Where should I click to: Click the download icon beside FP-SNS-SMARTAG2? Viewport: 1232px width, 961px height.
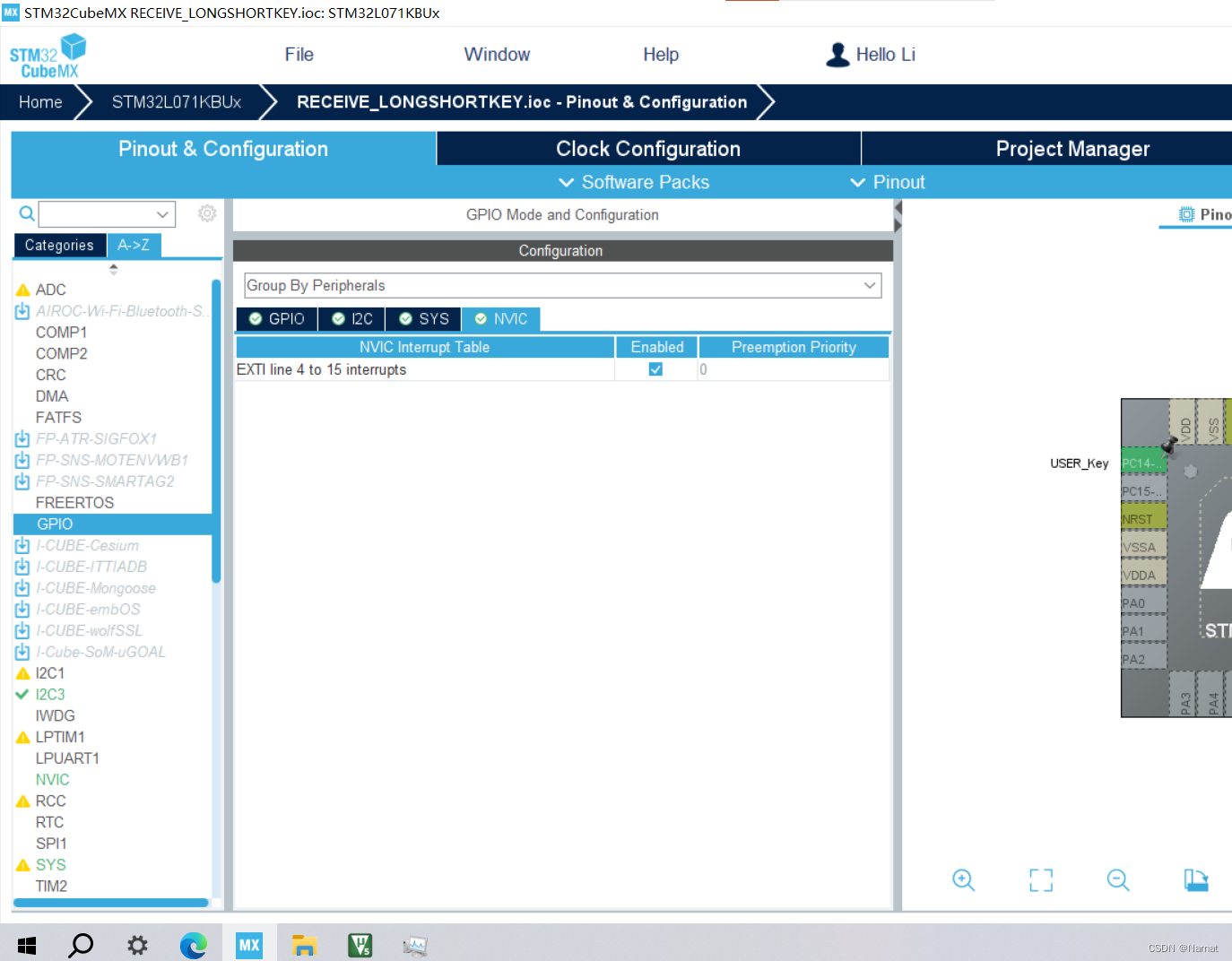22,482
